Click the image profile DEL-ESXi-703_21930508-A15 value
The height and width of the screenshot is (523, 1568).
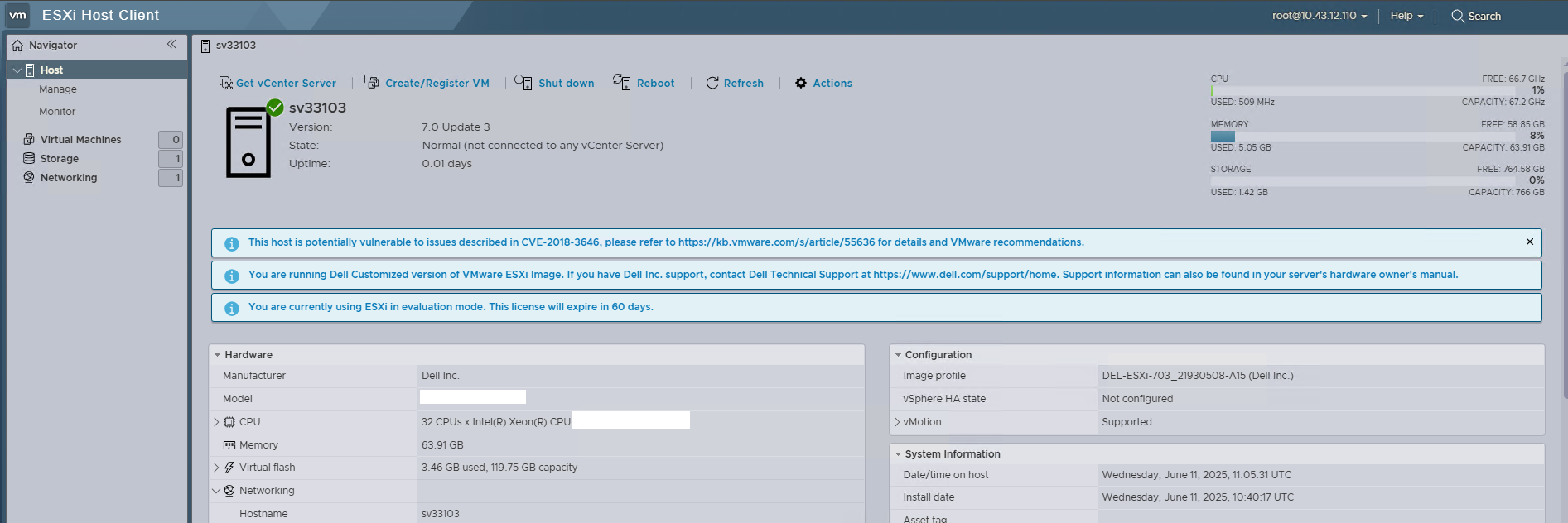pyautogui.click(x=1198, y=376)
